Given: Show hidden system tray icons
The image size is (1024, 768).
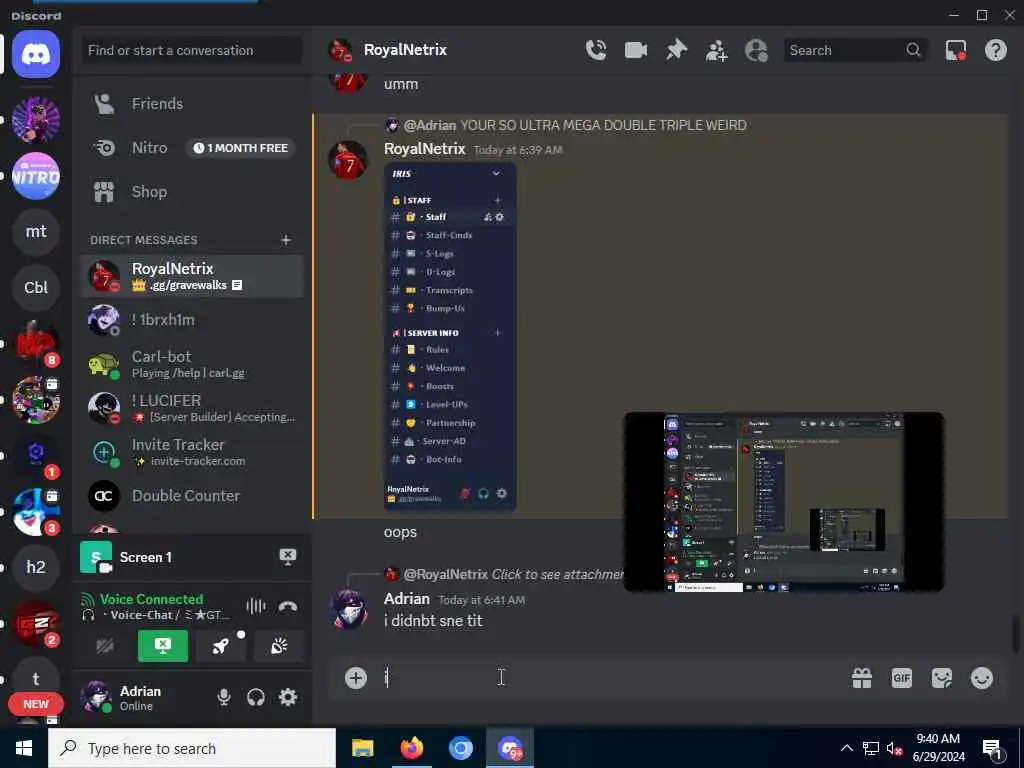Looking at the screenshot, I should click(x=846, y=748).
